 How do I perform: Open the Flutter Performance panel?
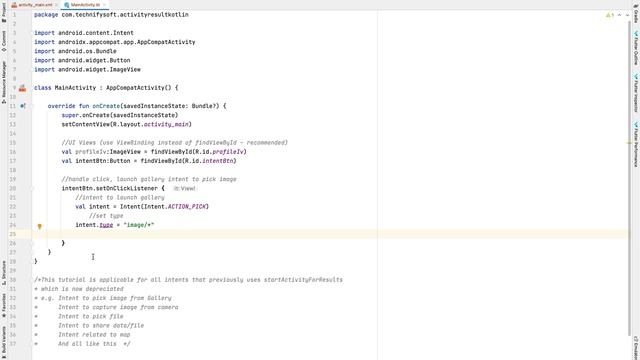[636, 144]
